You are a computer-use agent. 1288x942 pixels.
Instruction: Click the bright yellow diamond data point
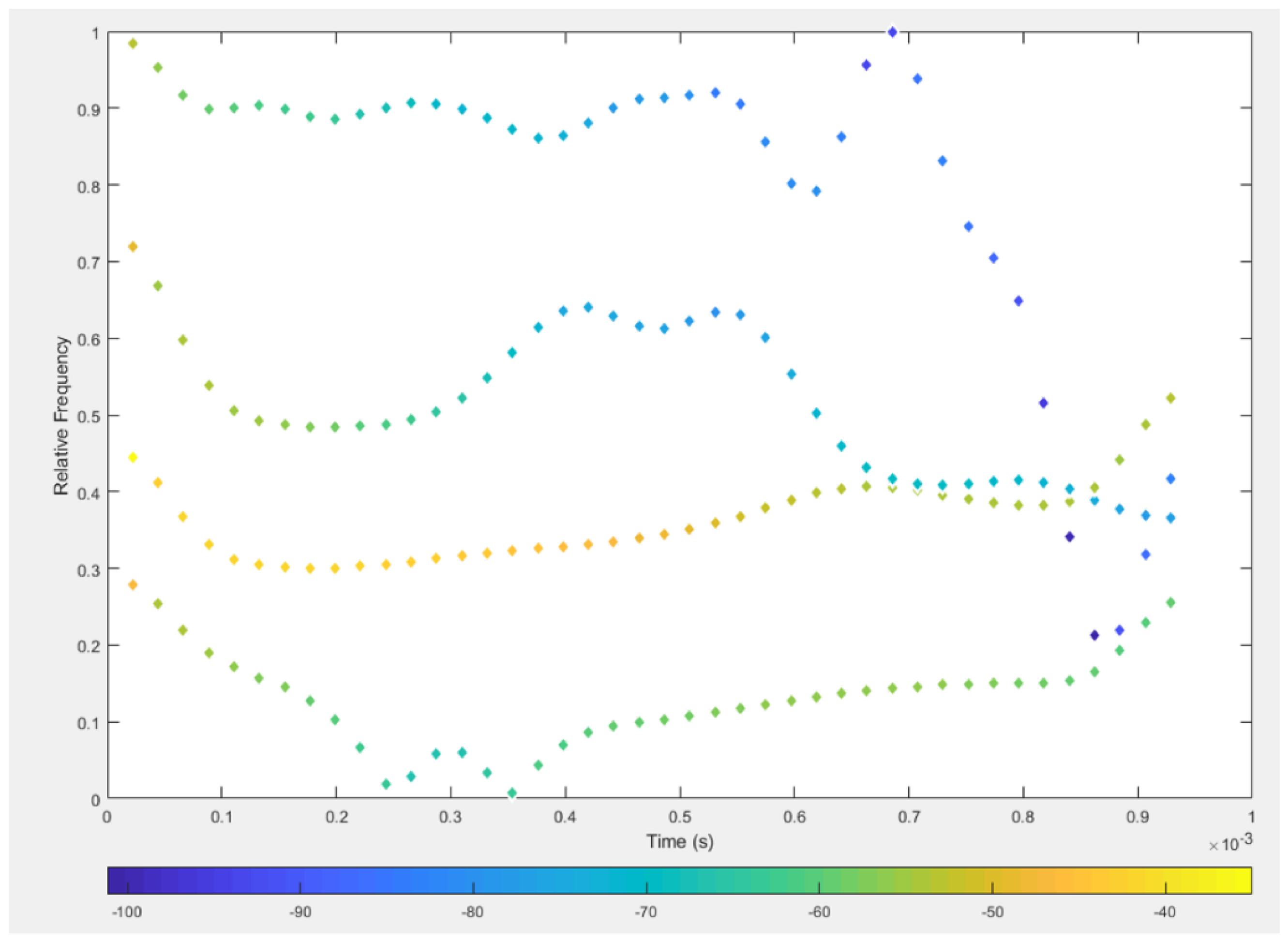tap(133, 457)
